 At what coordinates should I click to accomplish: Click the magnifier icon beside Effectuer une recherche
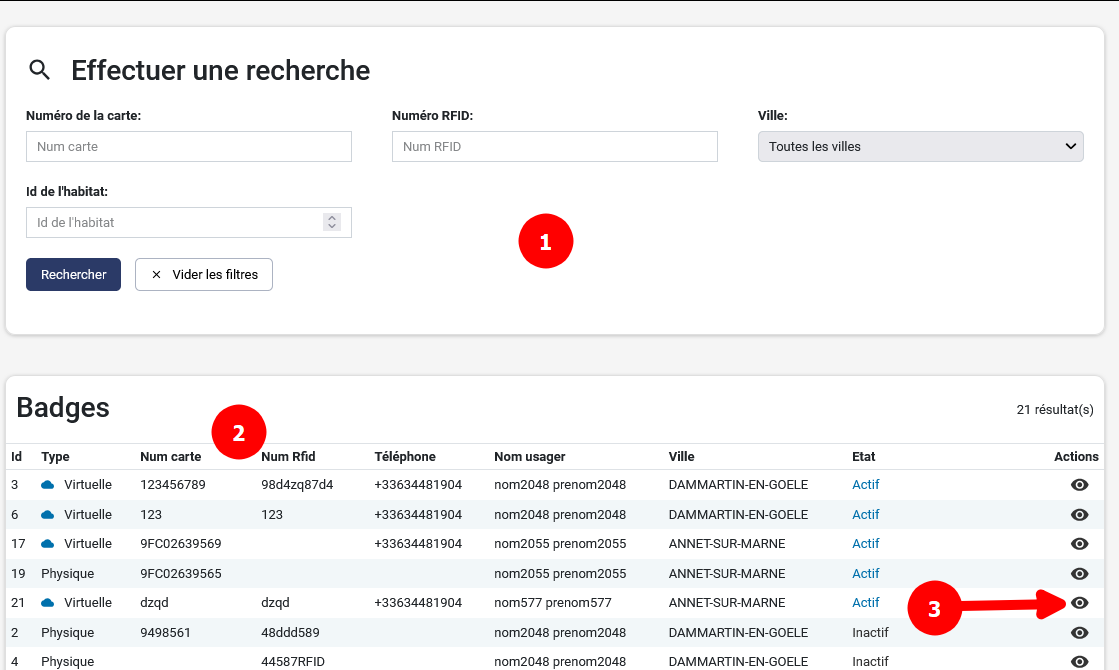(39, 70)
